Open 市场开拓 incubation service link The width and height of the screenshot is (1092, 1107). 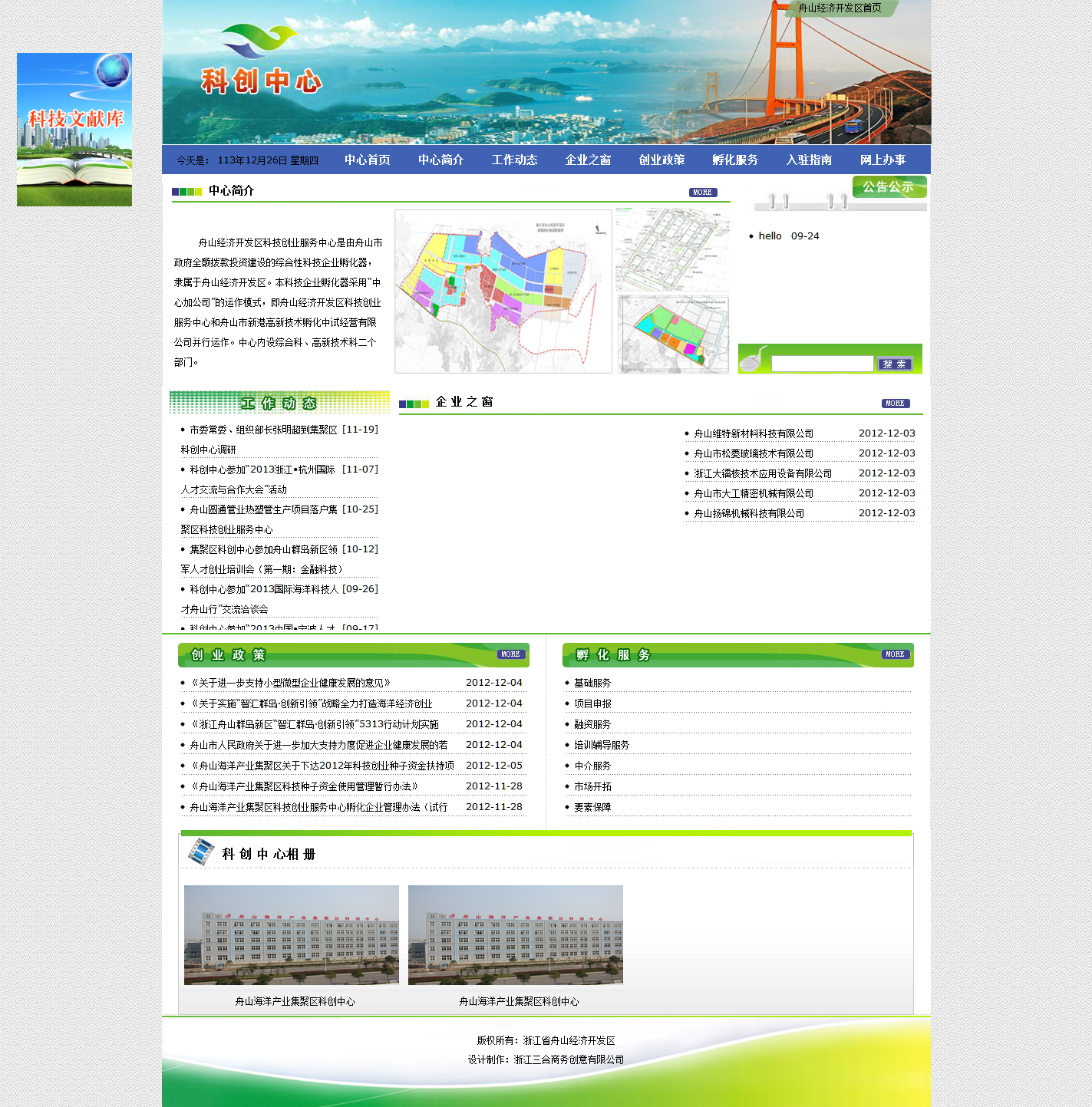[x=592, y=786]
